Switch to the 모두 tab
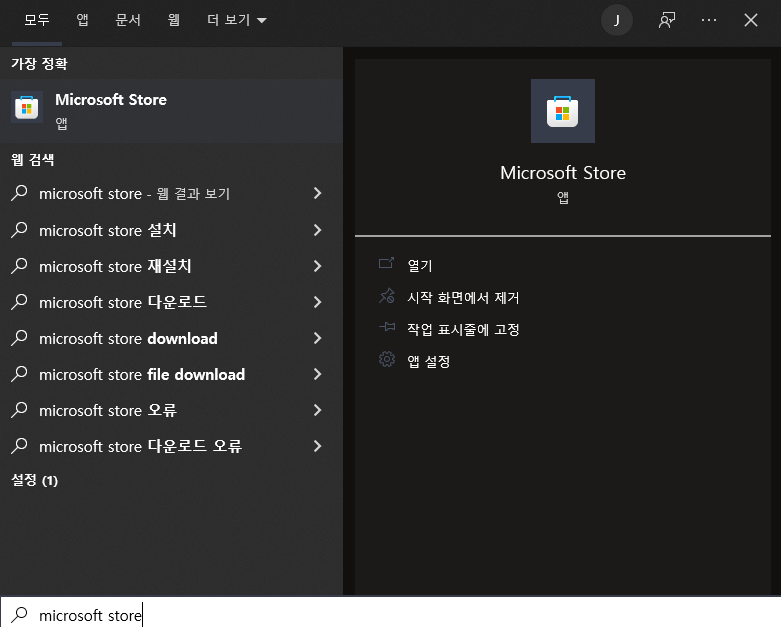Screen dimensions: 781x627 [37, 20]
